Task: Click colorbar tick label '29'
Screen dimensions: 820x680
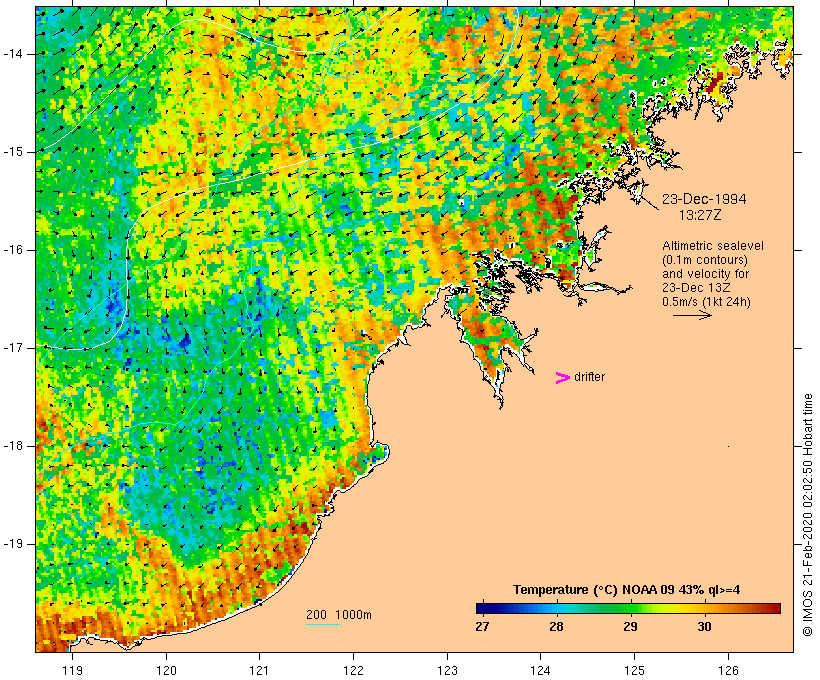Action: click(630, 626)
